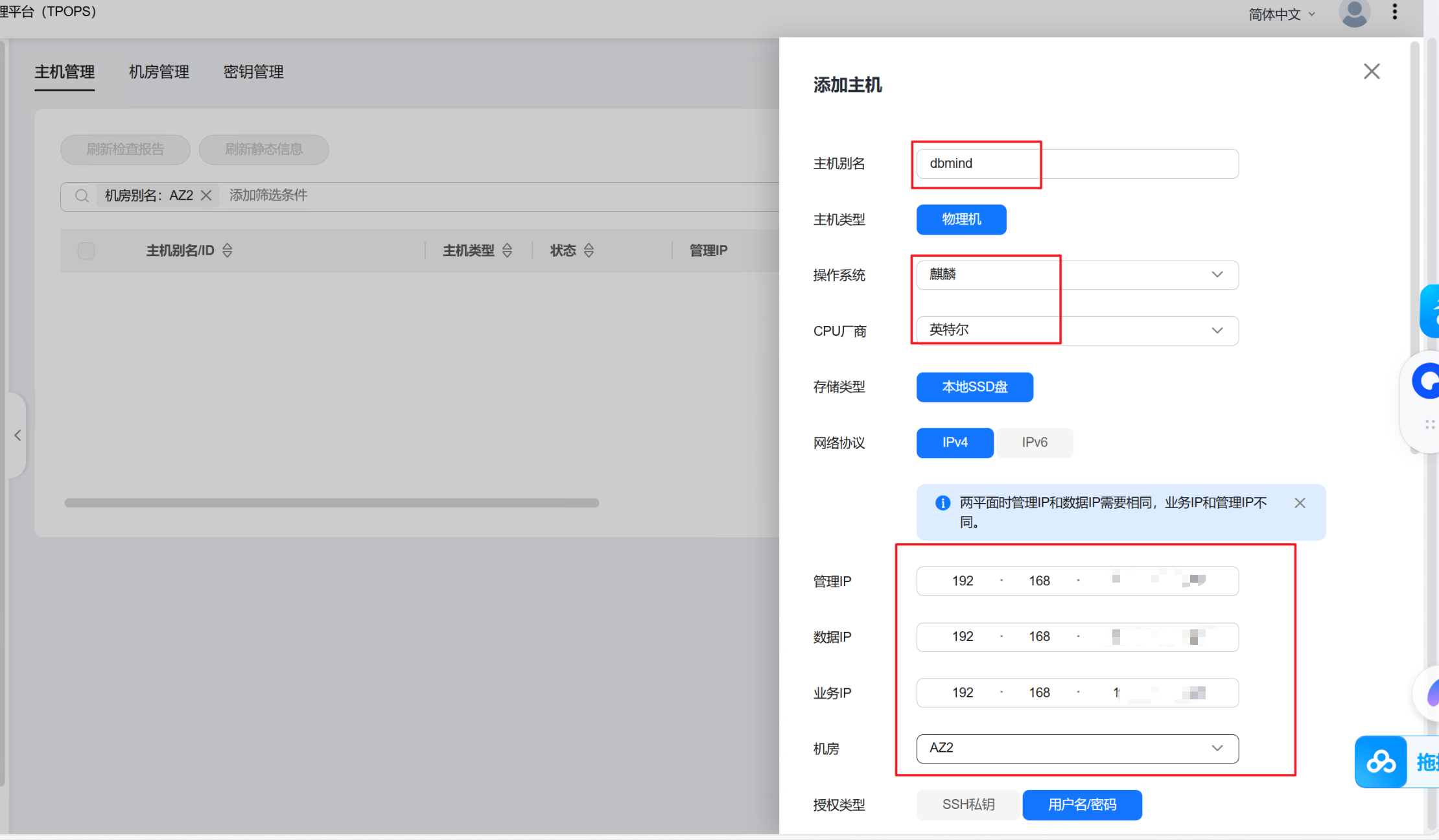Switch to 机房管理 tab
Image resolution: width=1439 pixels, height=840 pixels.
coord(159,72)
